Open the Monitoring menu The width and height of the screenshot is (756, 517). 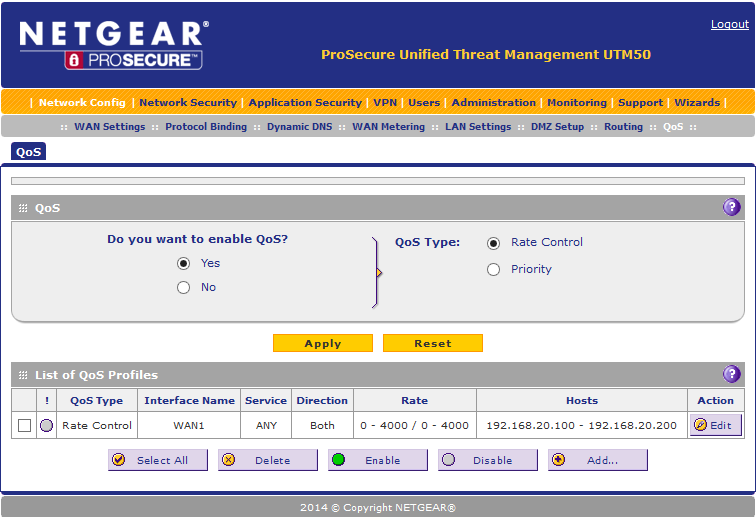pos(577,102)
